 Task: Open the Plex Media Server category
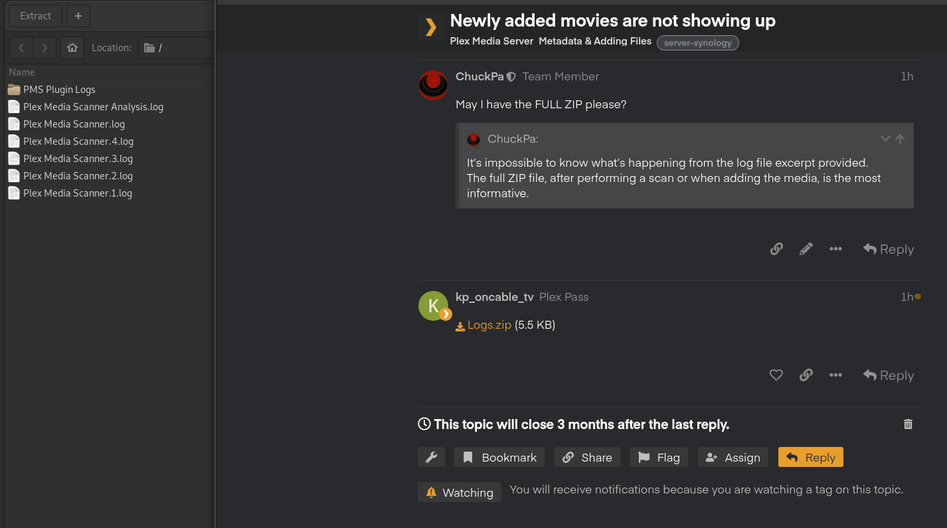click(x=492, y=41)
